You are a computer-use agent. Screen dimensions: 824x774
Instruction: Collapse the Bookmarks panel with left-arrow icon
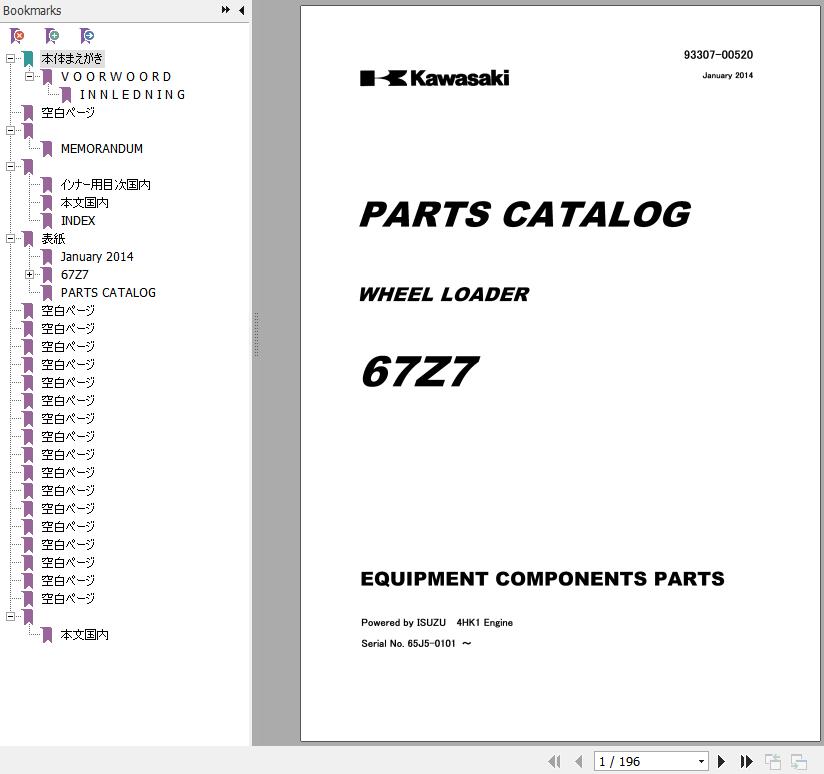pyautogui.click(x=242, y=10)
